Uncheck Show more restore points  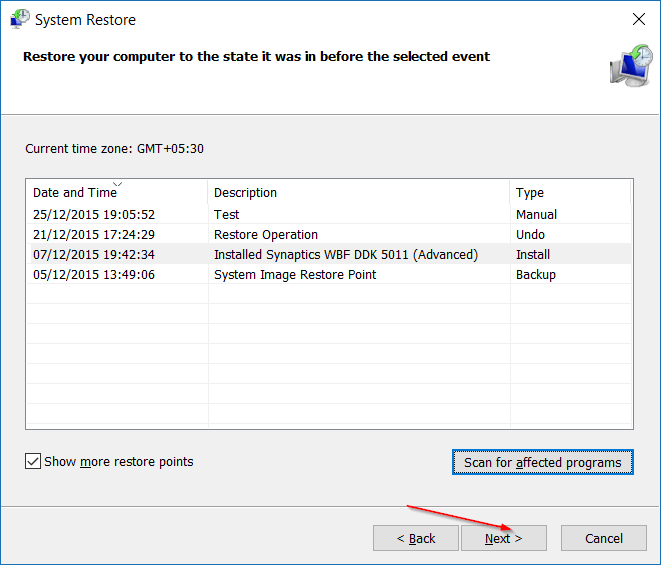click(x=33, y=461)
